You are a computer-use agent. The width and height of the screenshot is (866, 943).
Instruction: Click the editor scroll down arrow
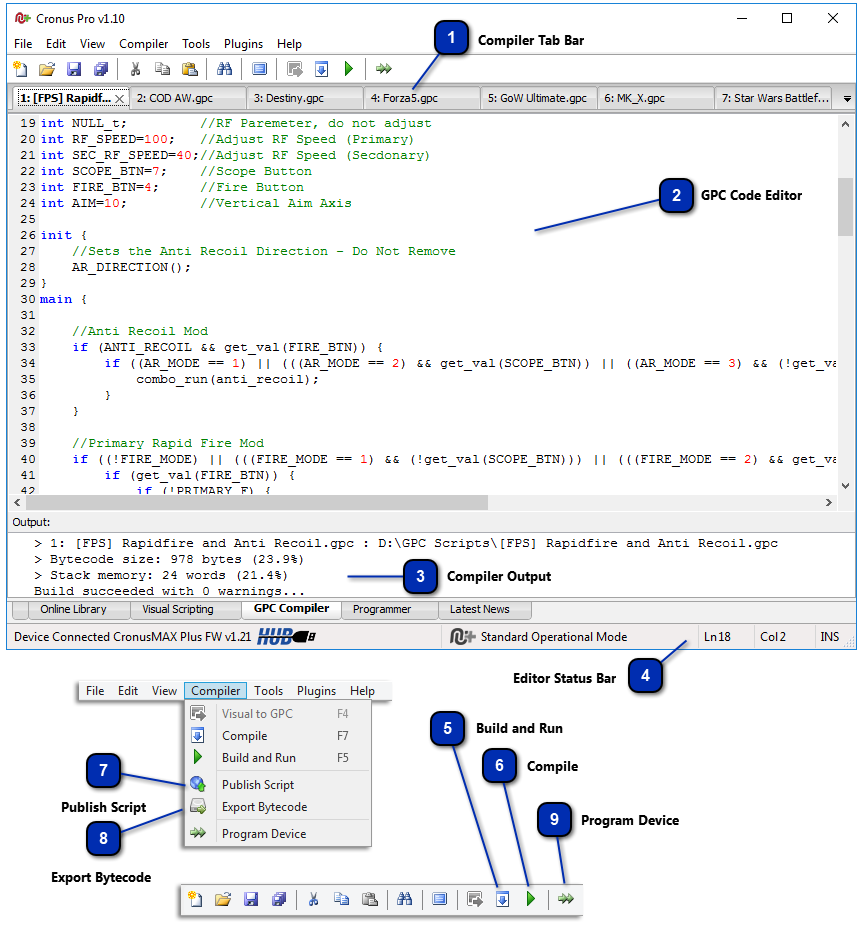(846, 486)
